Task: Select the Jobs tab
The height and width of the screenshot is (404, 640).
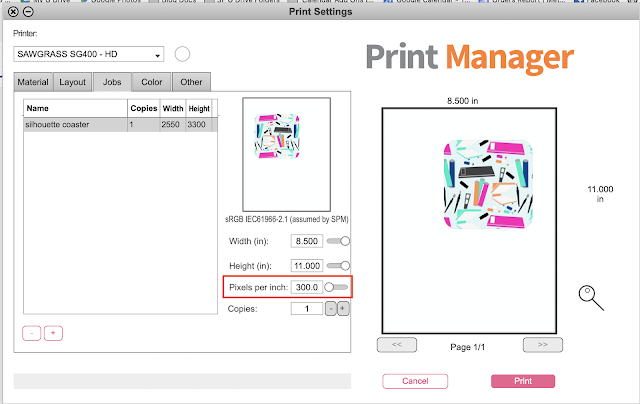Action: (112, 82)
